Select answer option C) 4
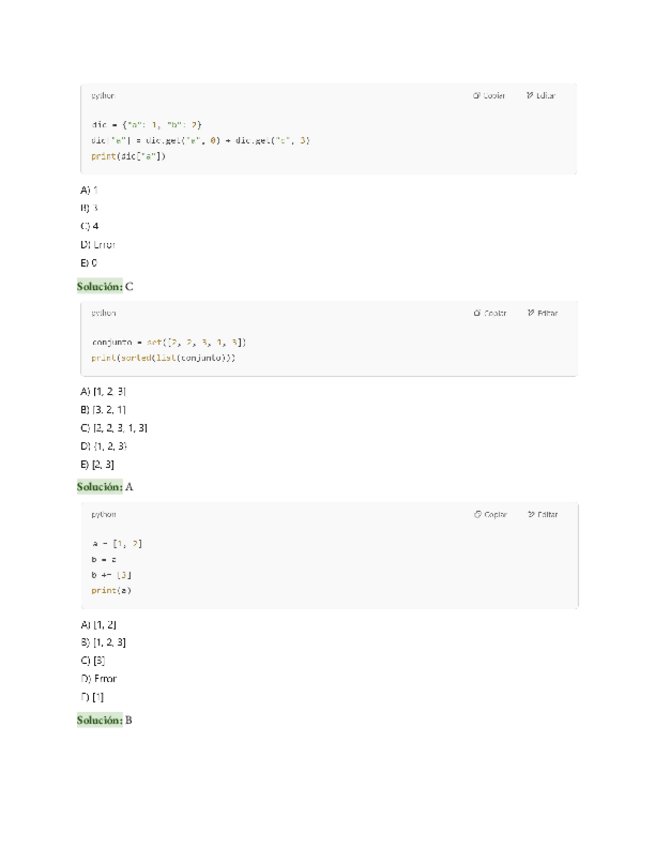The width and height of the screenshot is (655, 848). pos(89,226)
